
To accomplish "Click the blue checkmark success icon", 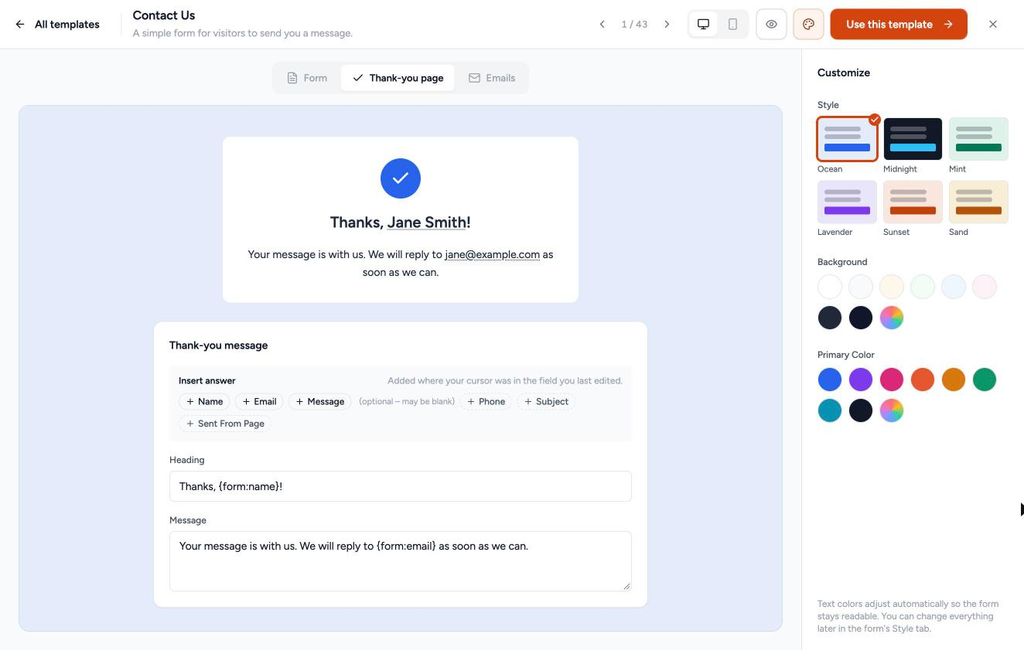I will (x=400, y=178).
